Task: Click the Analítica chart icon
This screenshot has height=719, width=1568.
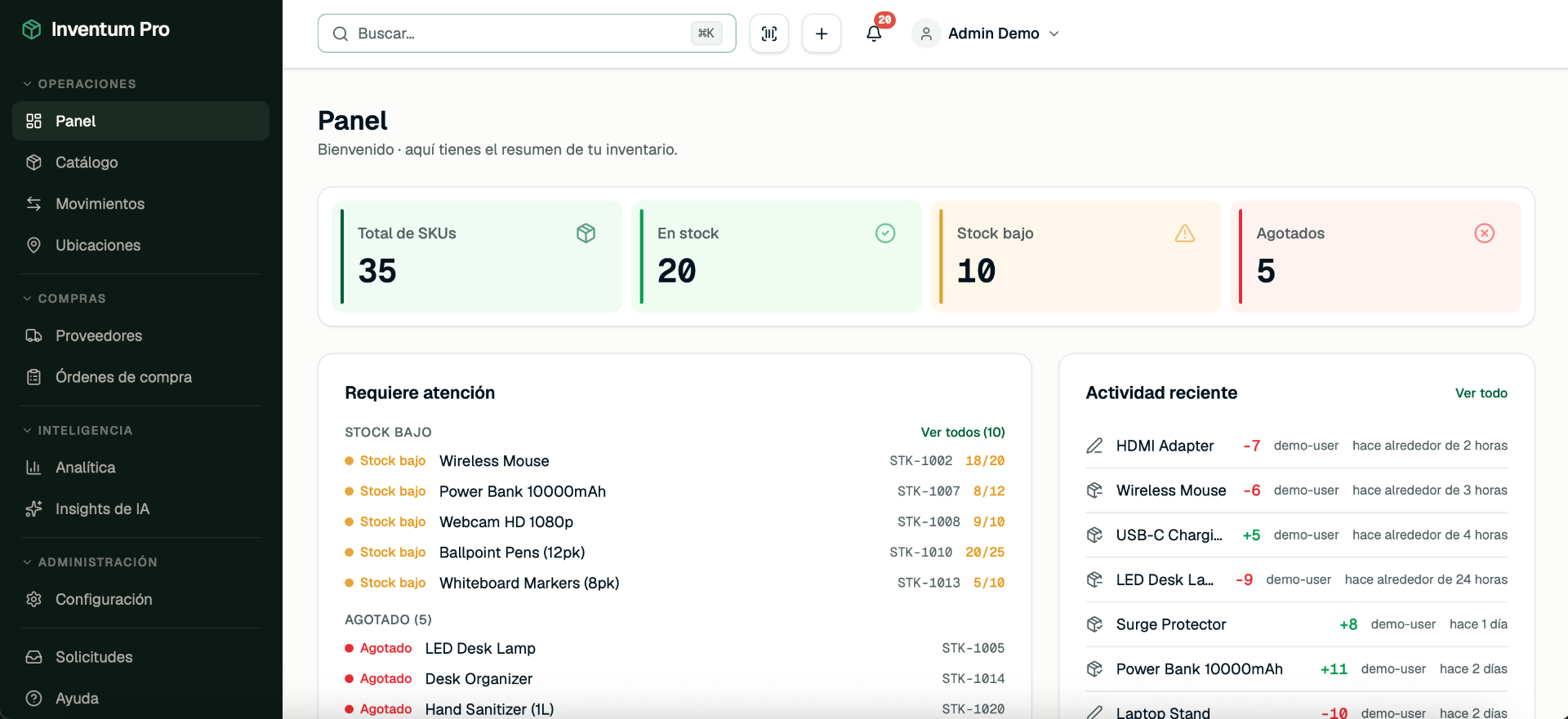Action: tap(33, 468)
